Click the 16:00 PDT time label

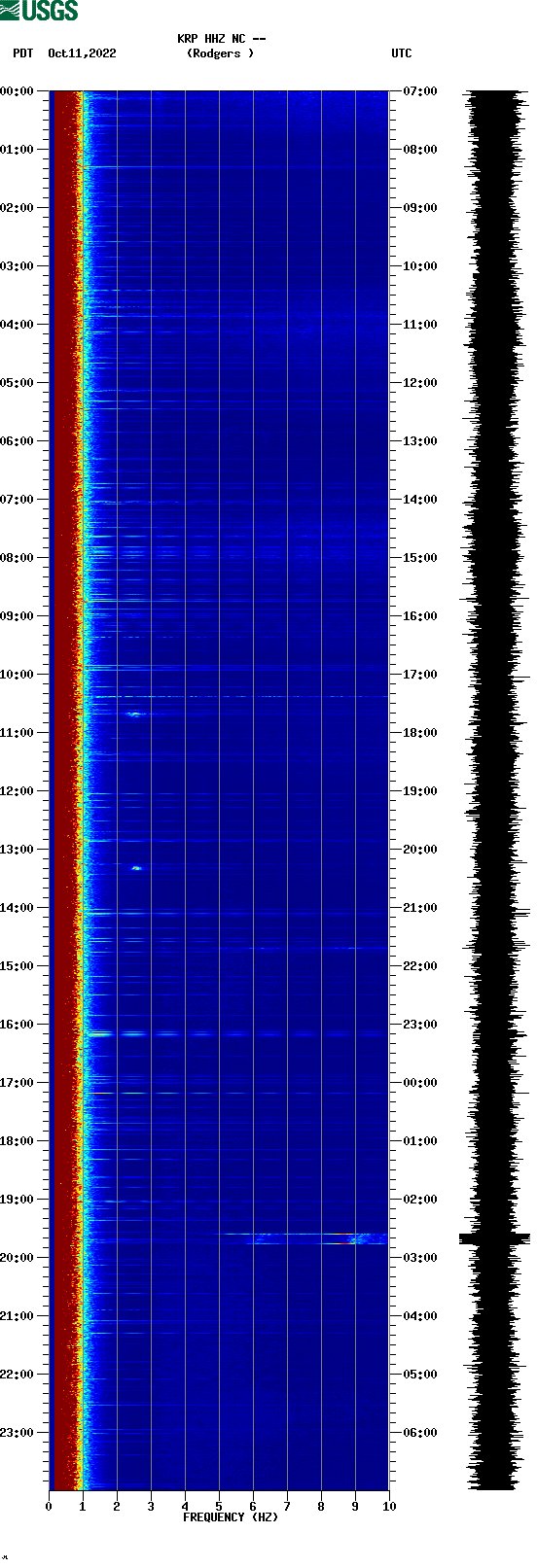pyautogui.click(x=18, y=1025)
